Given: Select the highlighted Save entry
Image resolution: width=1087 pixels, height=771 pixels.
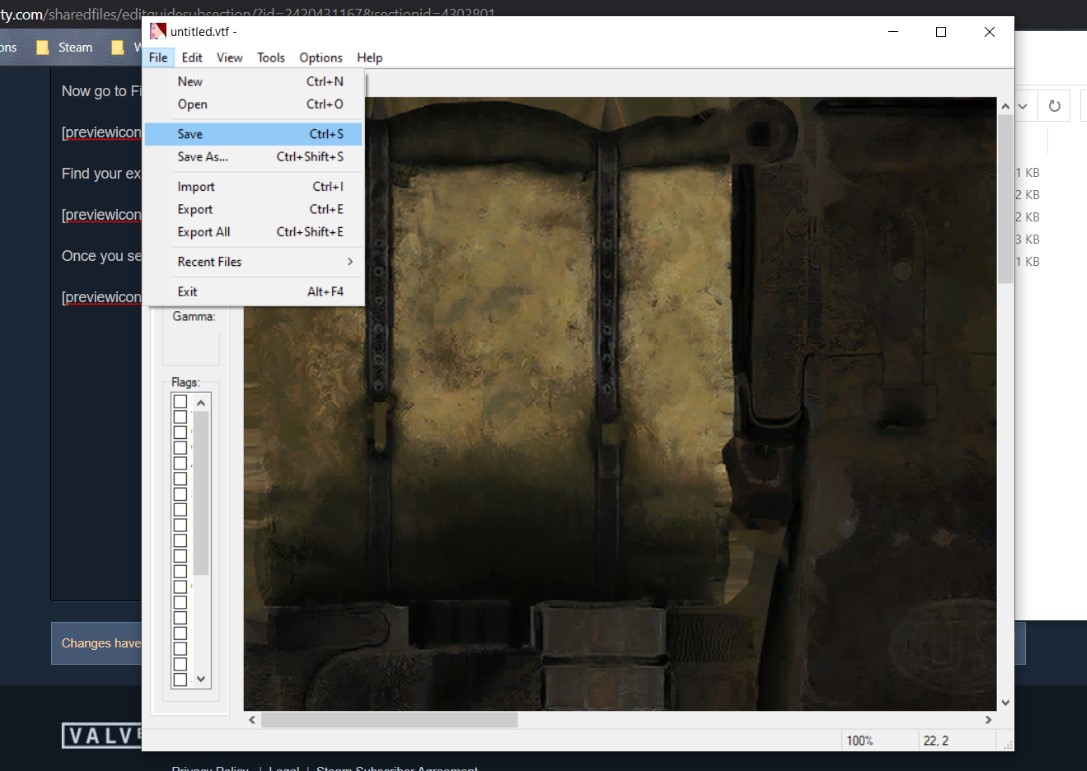Looking at the screenshot, I should [x=254, y=134].
